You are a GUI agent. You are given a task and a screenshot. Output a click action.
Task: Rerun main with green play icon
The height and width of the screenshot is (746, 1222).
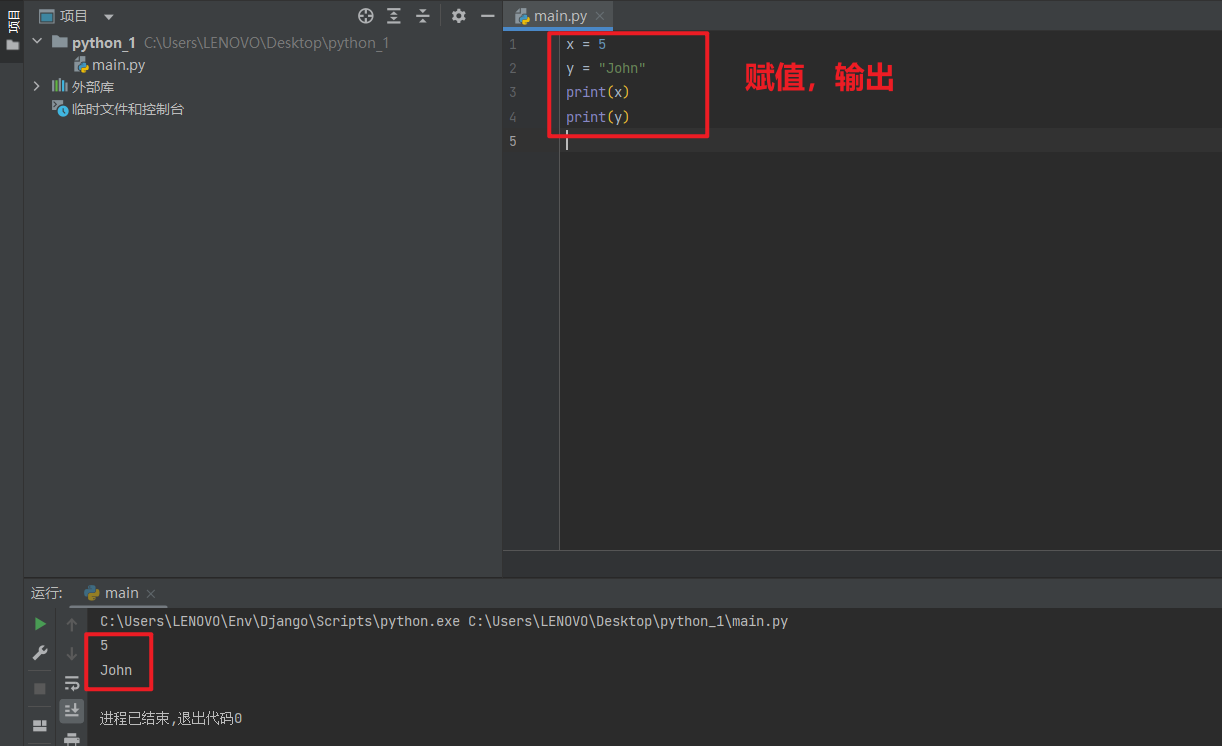[40, 624]
